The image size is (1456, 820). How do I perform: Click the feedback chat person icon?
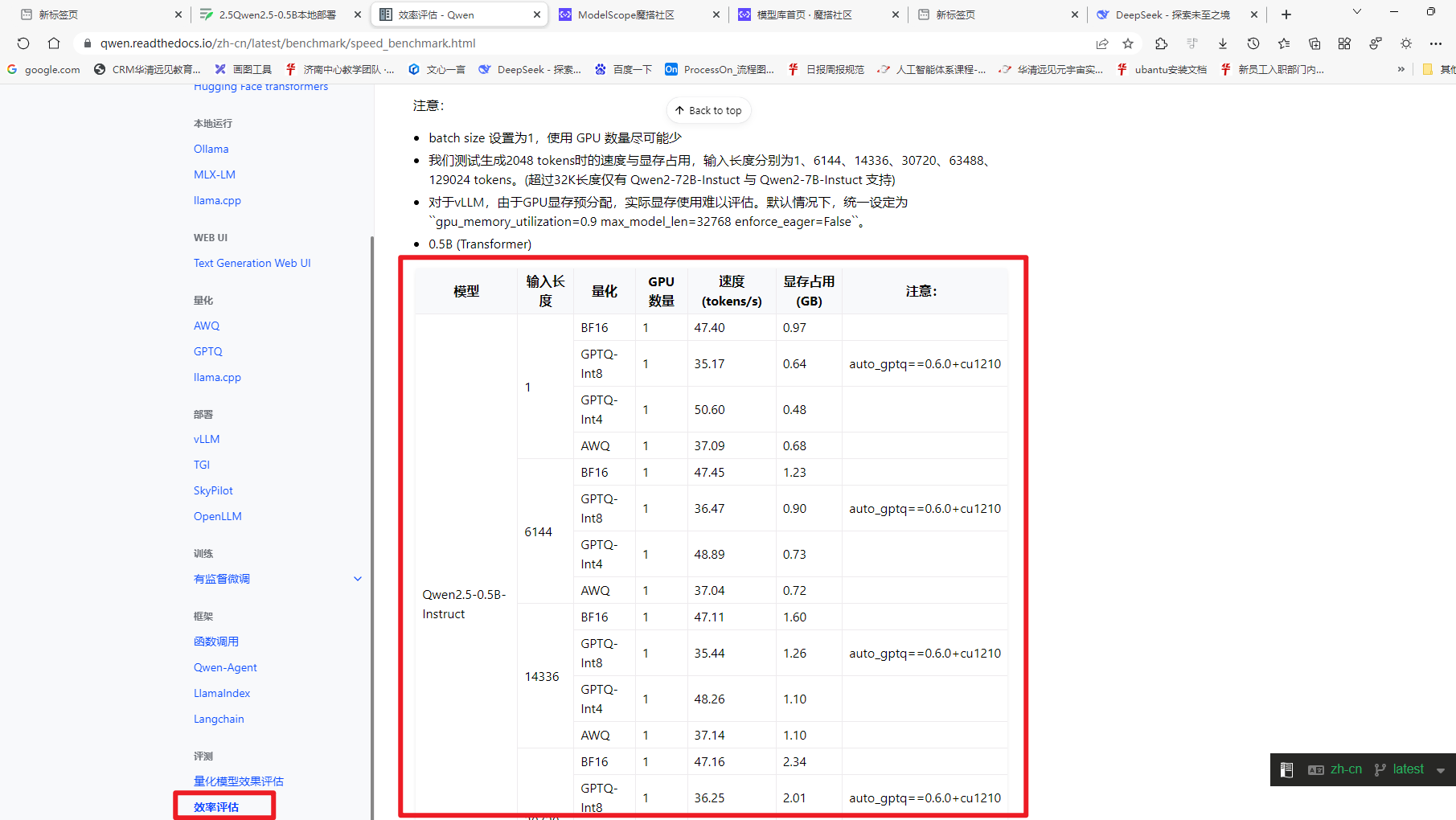tap(1376, 43)
